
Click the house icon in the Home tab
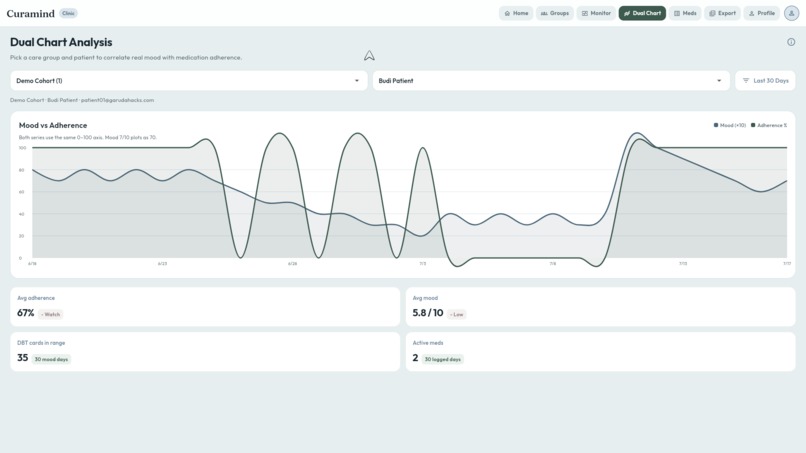[x=507, y=13]
